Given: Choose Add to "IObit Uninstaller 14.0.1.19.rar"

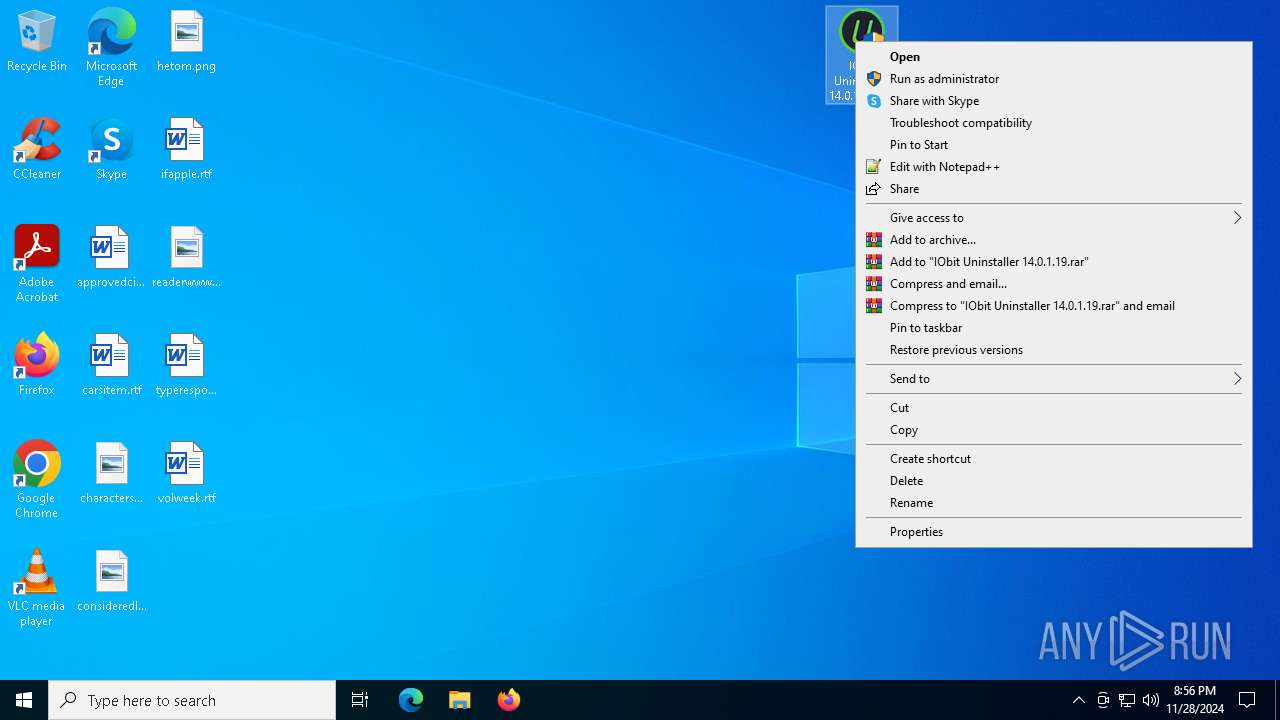Looking at the screenshot, I should [x=1054, y=262].
